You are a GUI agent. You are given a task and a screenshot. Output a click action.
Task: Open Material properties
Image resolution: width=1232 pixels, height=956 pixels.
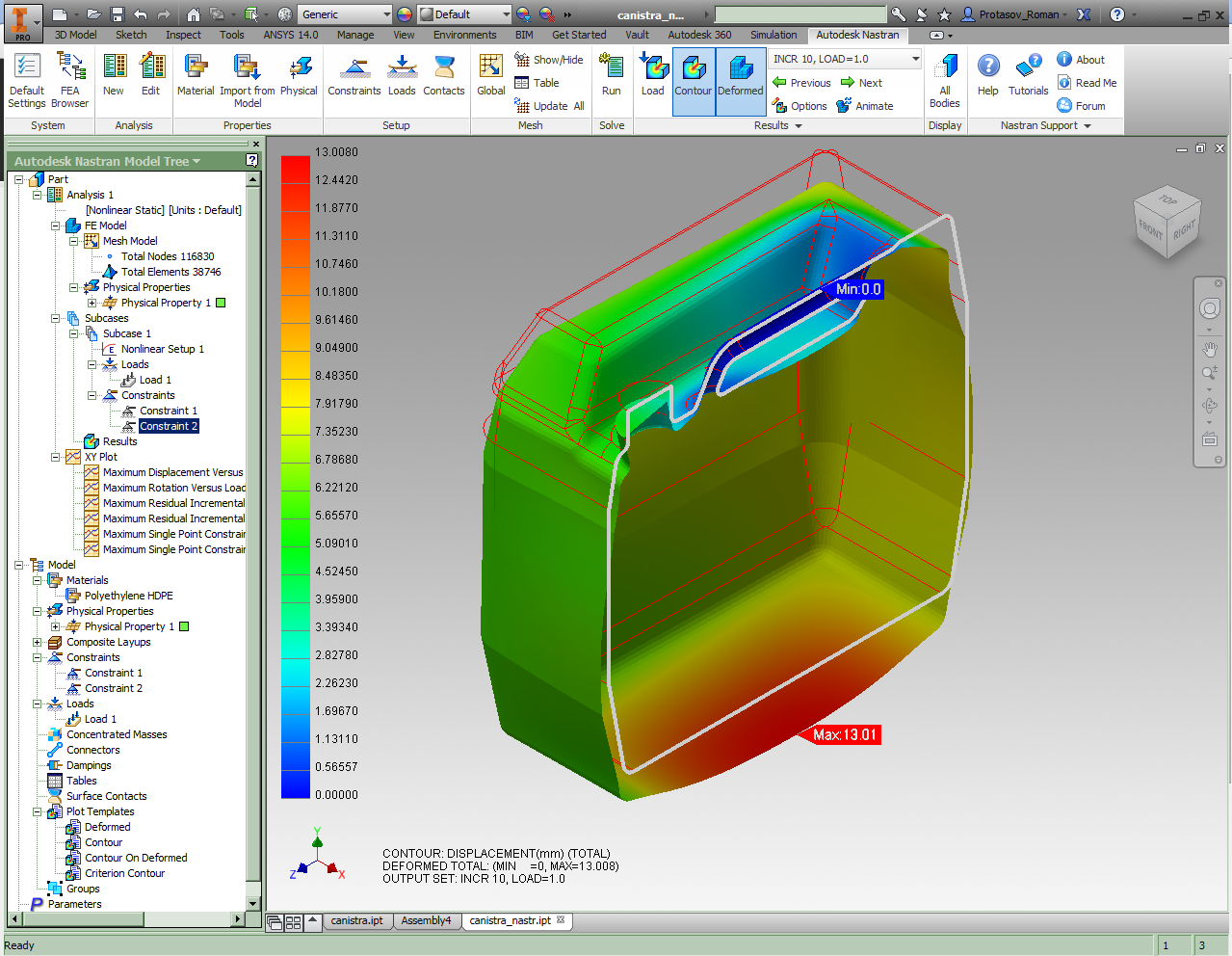(196, 75)
